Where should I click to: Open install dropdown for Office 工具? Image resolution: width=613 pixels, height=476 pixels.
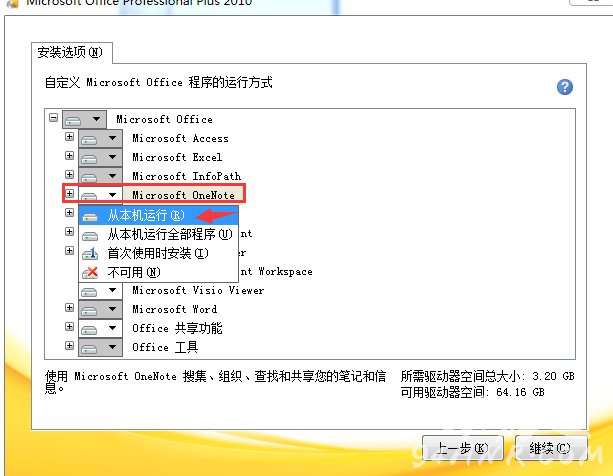click(100, 347)
